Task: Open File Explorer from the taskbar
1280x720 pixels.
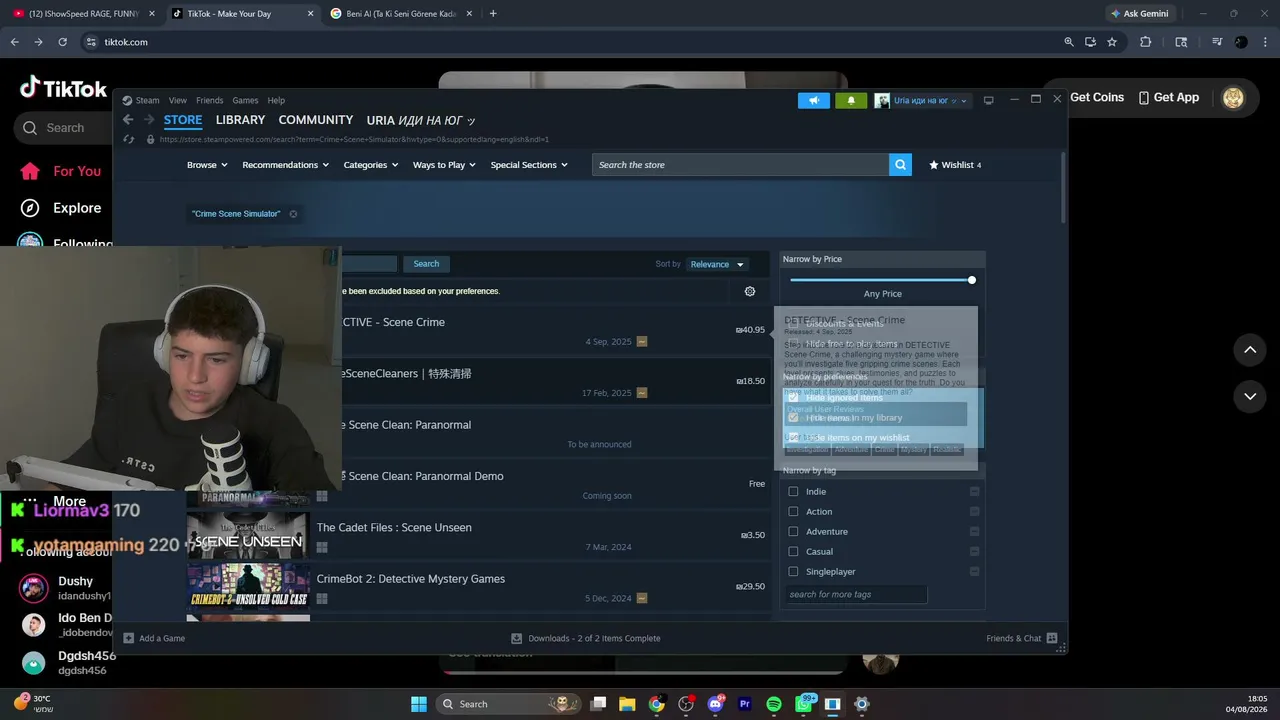Action: click(x=627, y=704)
